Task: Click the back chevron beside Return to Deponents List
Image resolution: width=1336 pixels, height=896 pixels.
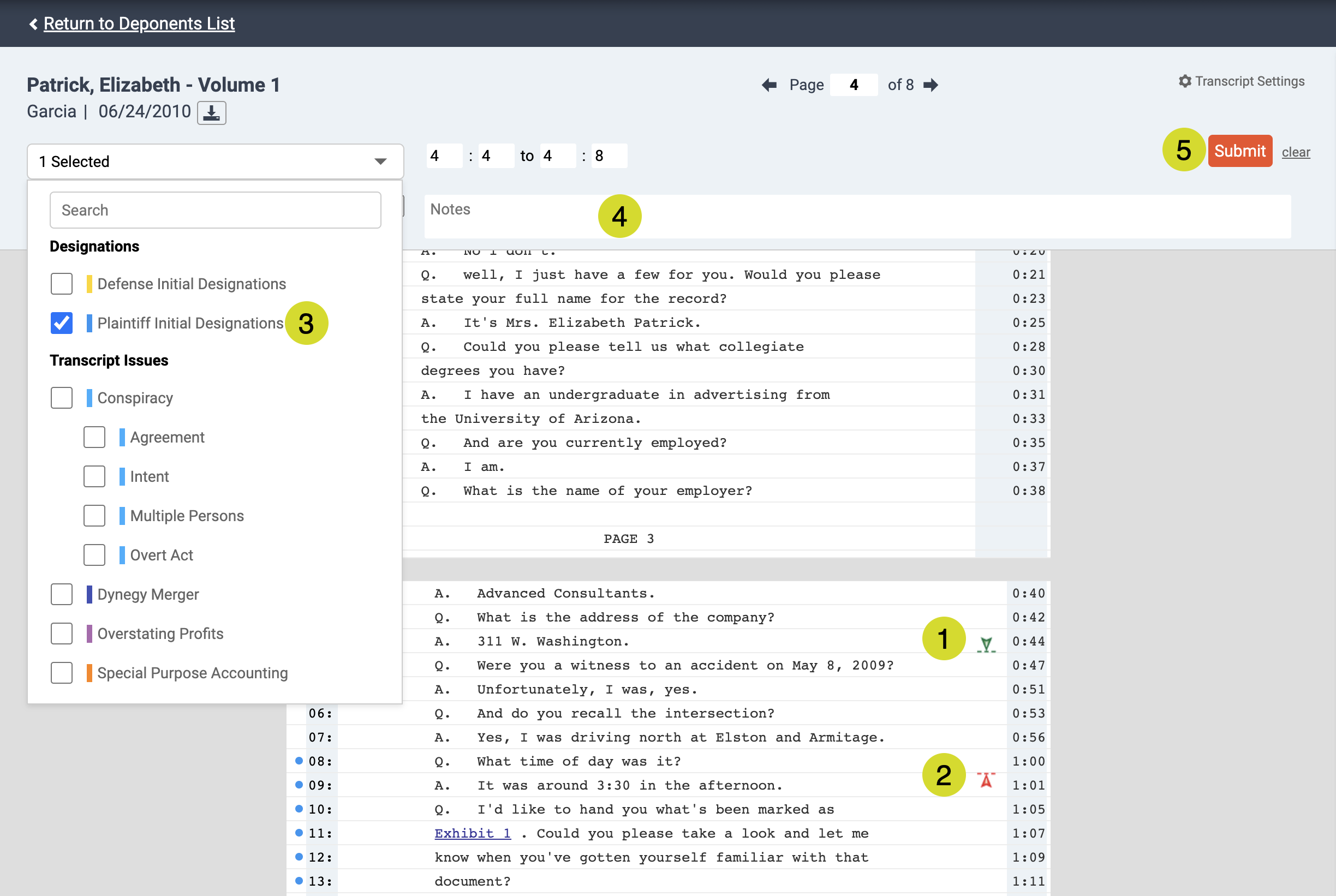Action: tap(33, 24)
